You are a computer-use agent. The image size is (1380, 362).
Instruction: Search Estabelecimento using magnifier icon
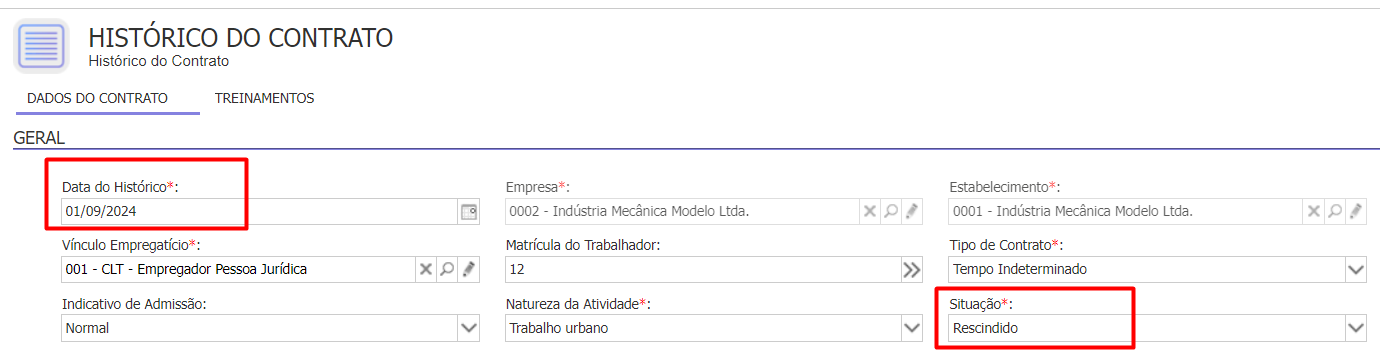coord(1334,211)
